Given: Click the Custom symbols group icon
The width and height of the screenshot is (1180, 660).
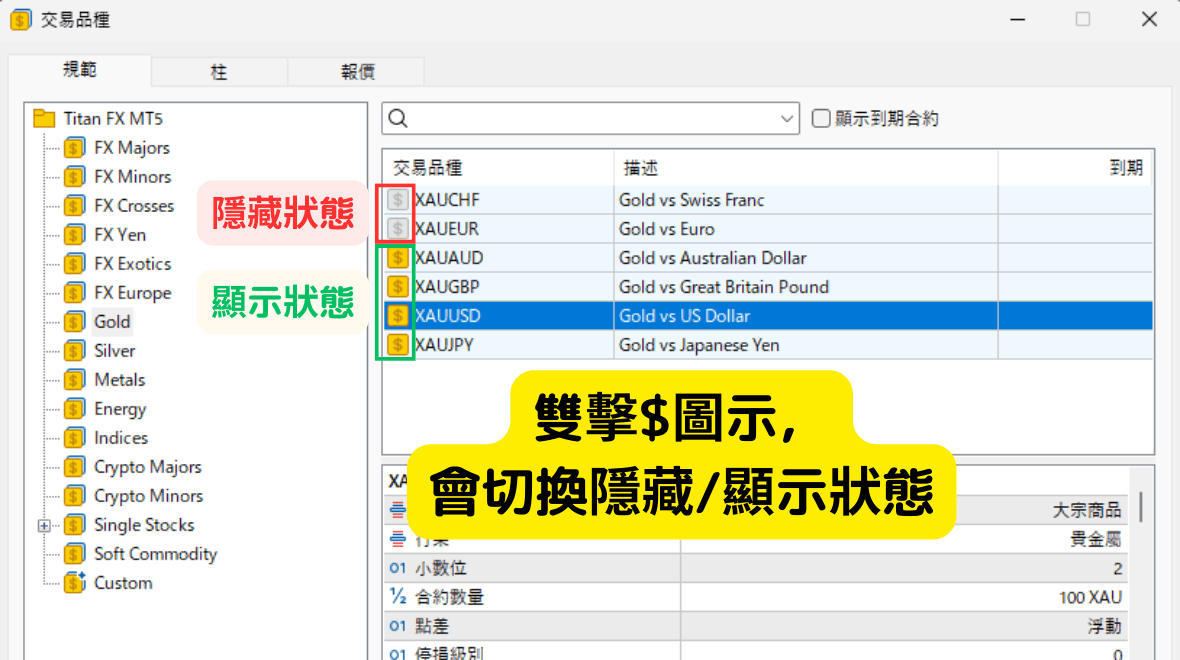Looking at the screenshot, I should [x=75, y=583].
